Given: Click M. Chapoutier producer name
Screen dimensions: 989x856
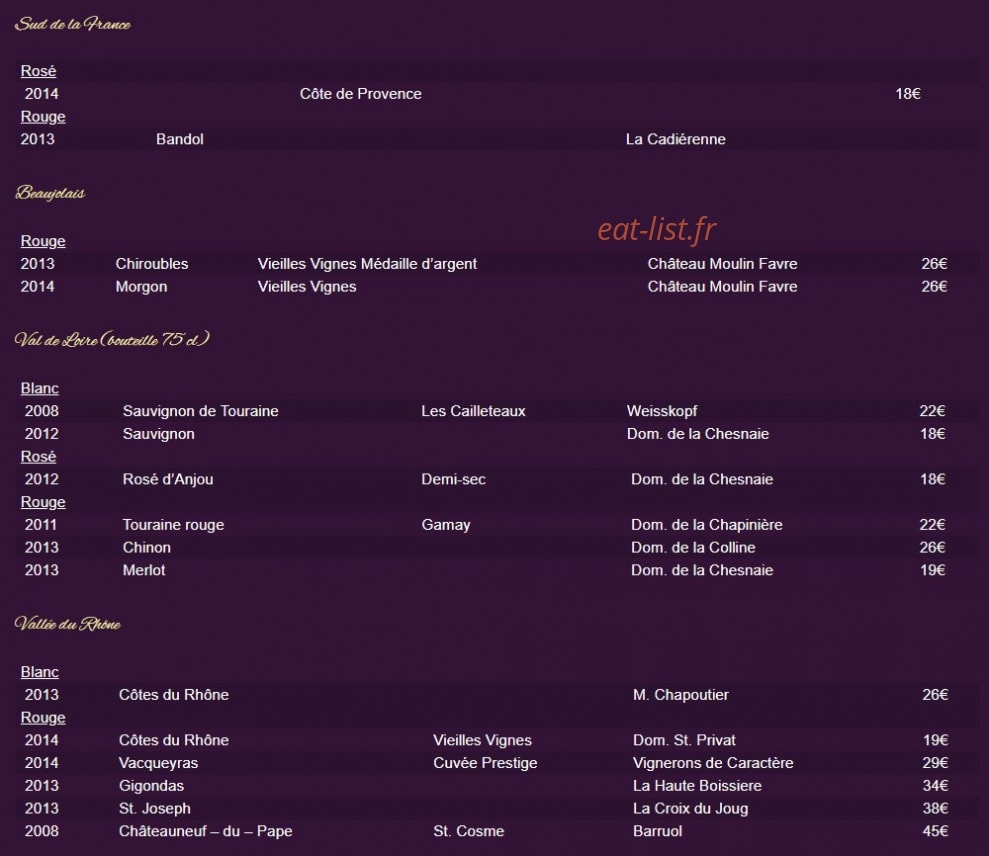Looking at the screenshot, I should coord(681,695).
